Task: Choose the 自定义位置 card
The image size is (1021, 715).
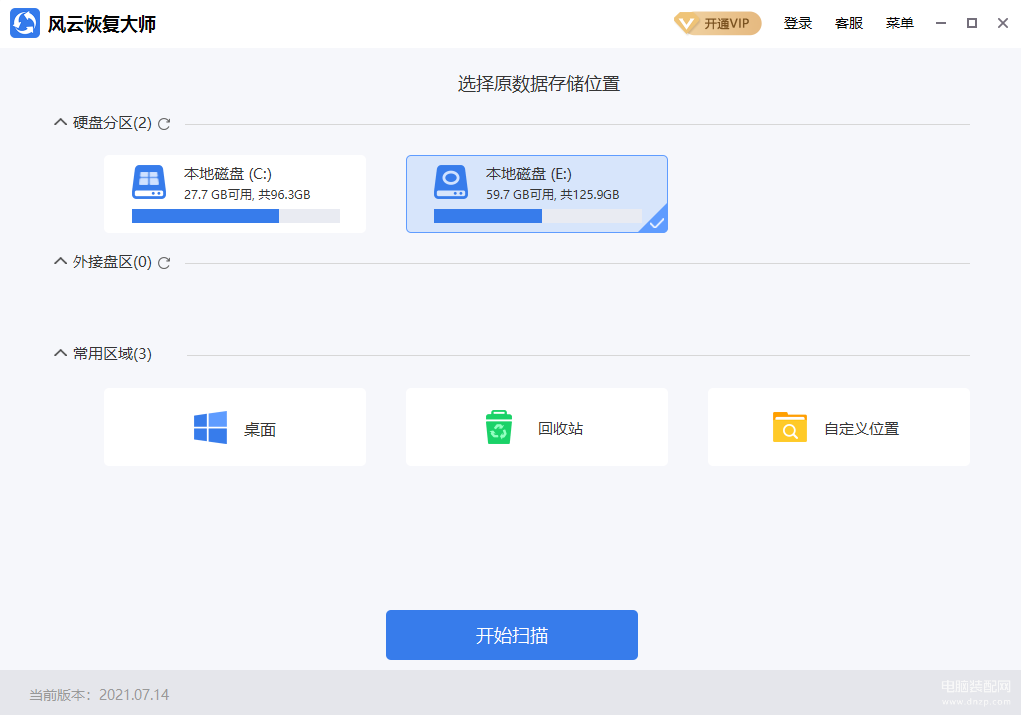Action: pos(839,427)
